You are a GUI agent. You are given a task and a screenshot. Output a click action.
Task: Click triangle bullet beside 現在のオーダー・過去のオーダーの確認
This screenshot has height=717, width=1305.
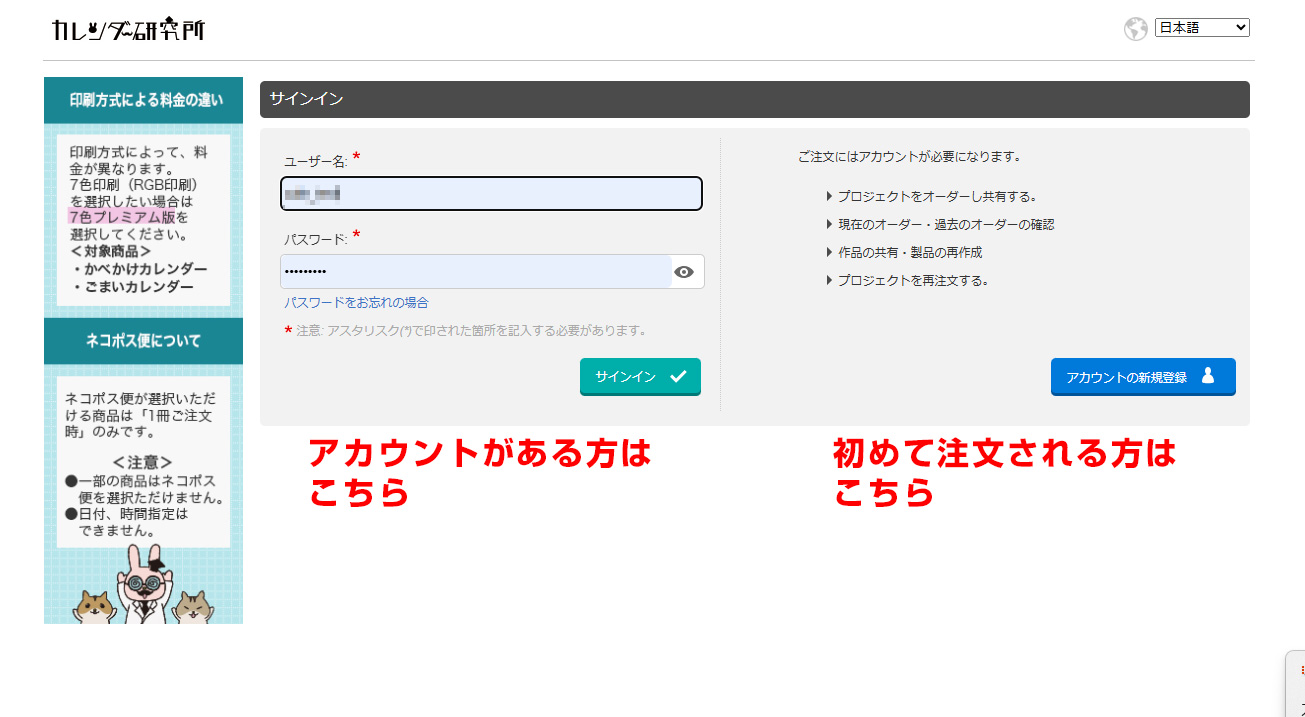coord(829,225)
